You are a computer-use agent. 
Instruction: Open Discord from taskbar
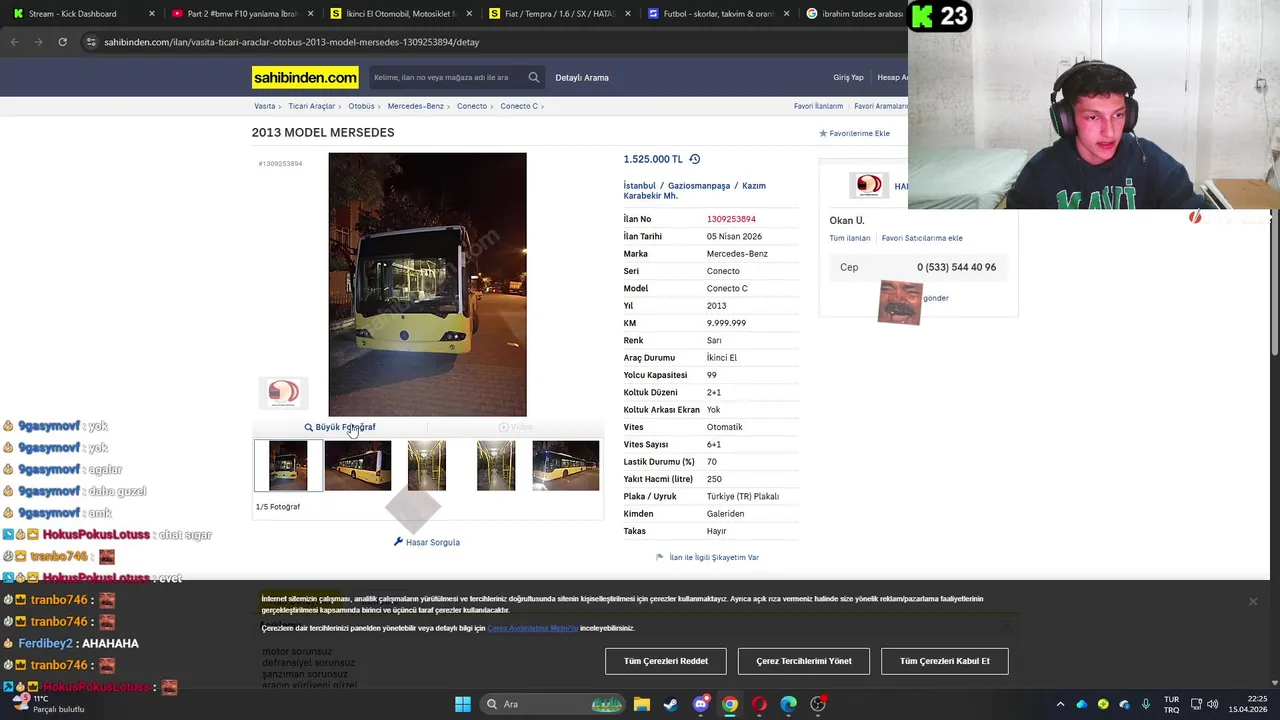click(x=701, y=704)
